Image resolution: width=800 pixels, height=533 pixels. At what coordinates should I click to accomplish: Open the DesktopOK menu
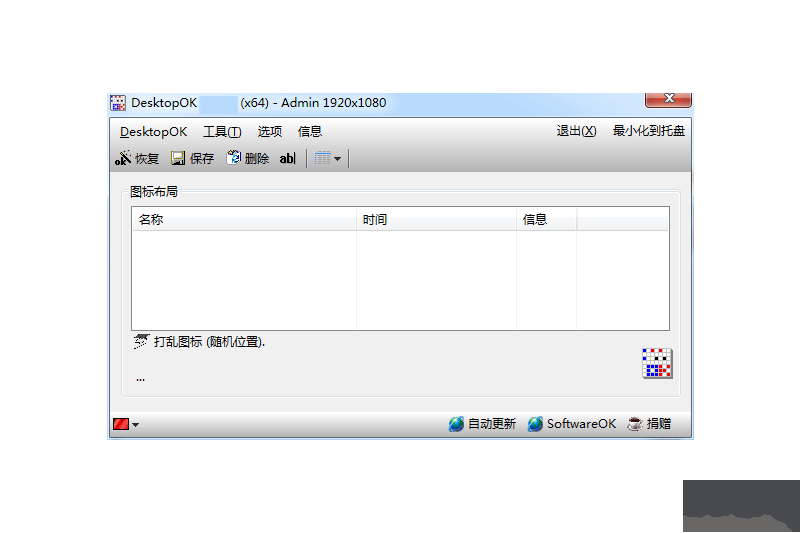coord(154,132)
